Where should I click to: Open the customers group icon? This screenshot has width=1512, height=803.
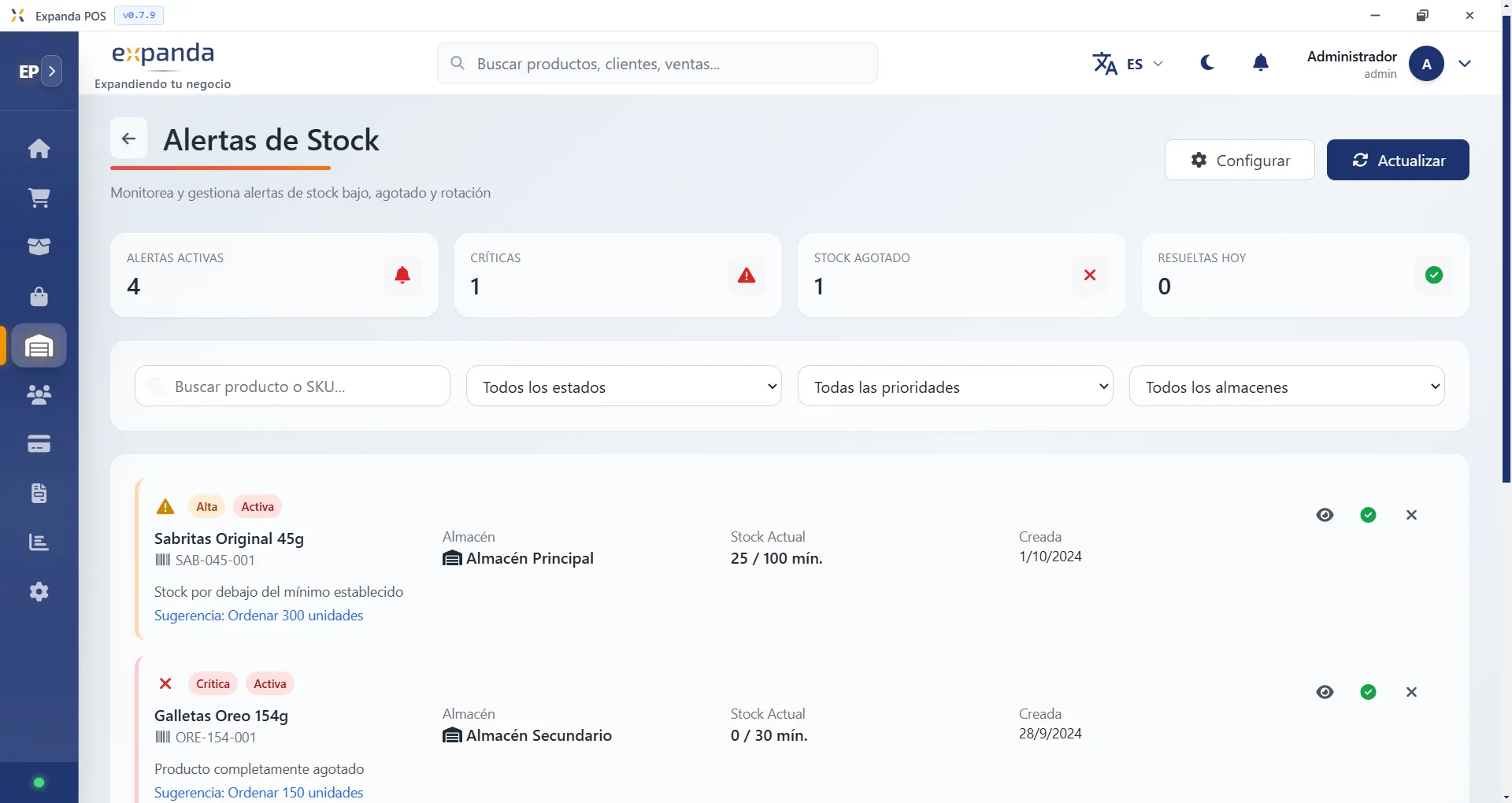point(39,394)
